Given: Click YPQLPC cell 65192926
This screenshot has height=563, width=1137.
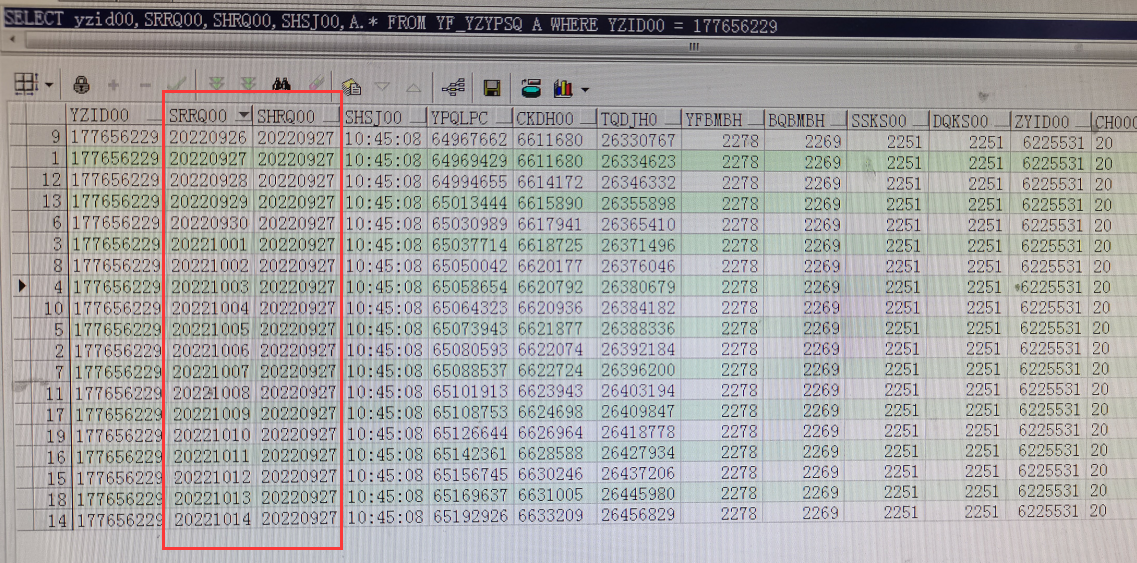Looking at the screenshot, I should [x=471, y=518].
